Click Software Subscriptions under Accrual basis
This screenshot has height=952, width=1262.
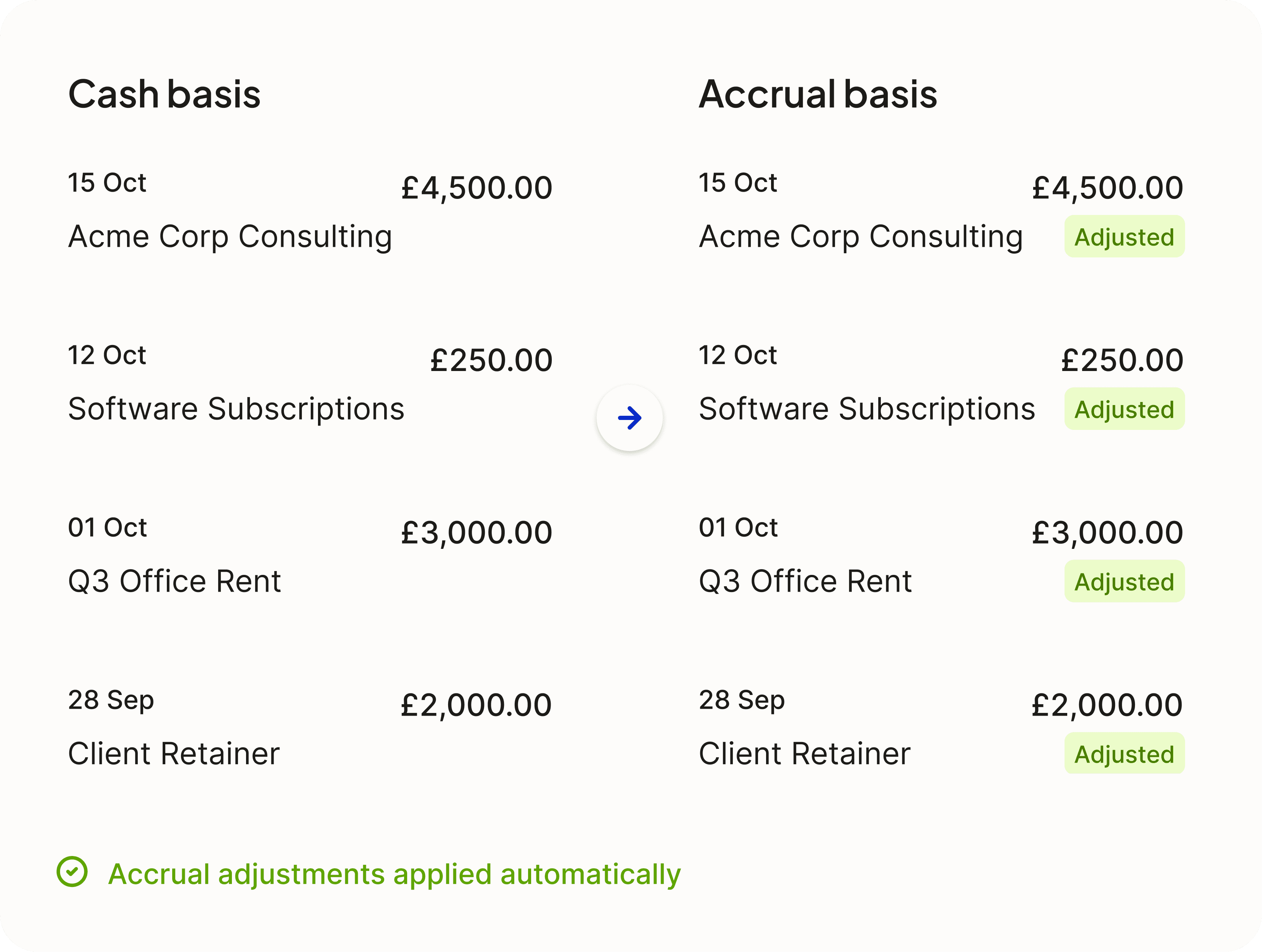tap(867, 408)
